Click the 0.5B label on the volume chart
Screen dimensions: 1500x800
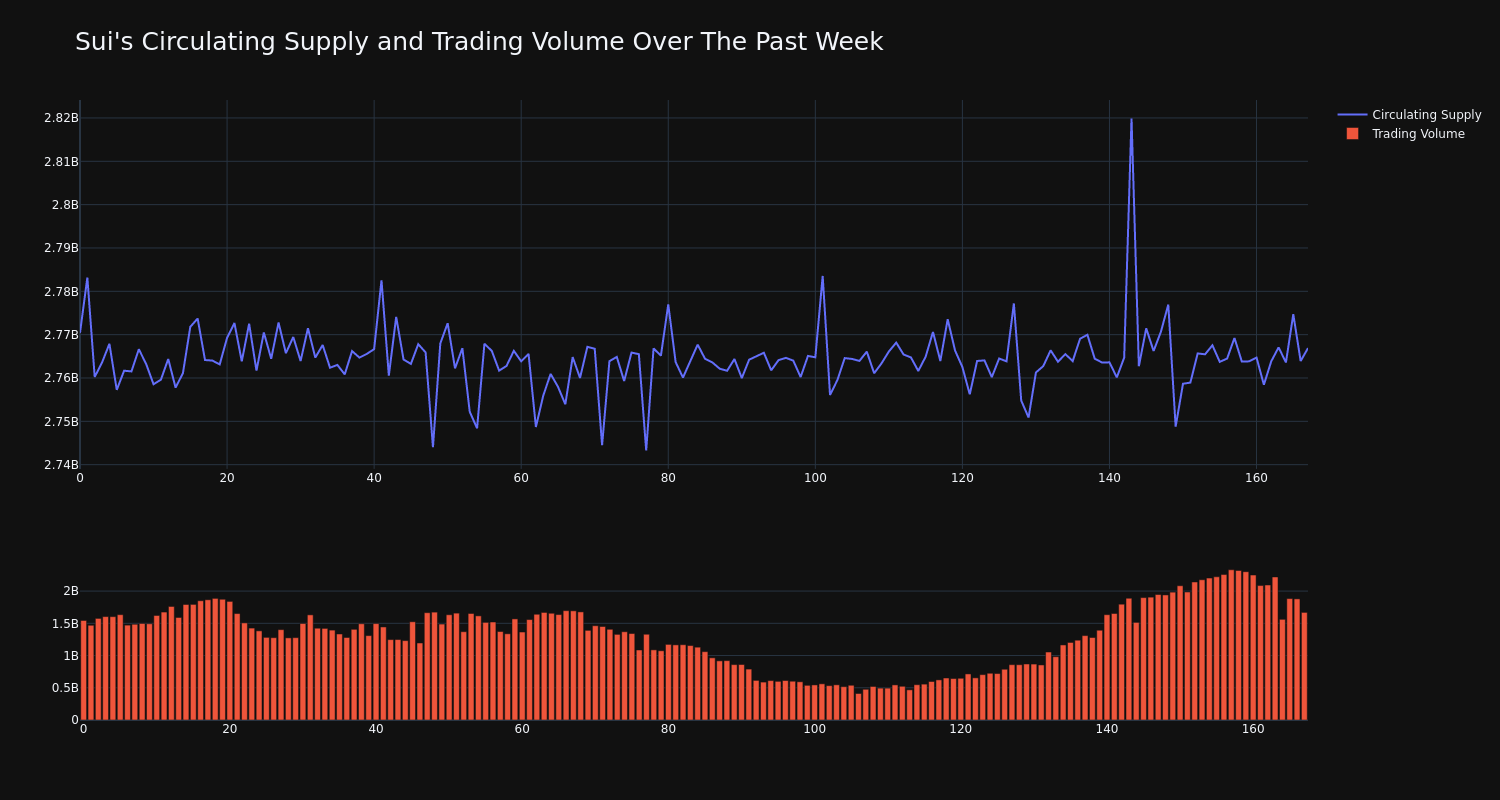[65, 688]
